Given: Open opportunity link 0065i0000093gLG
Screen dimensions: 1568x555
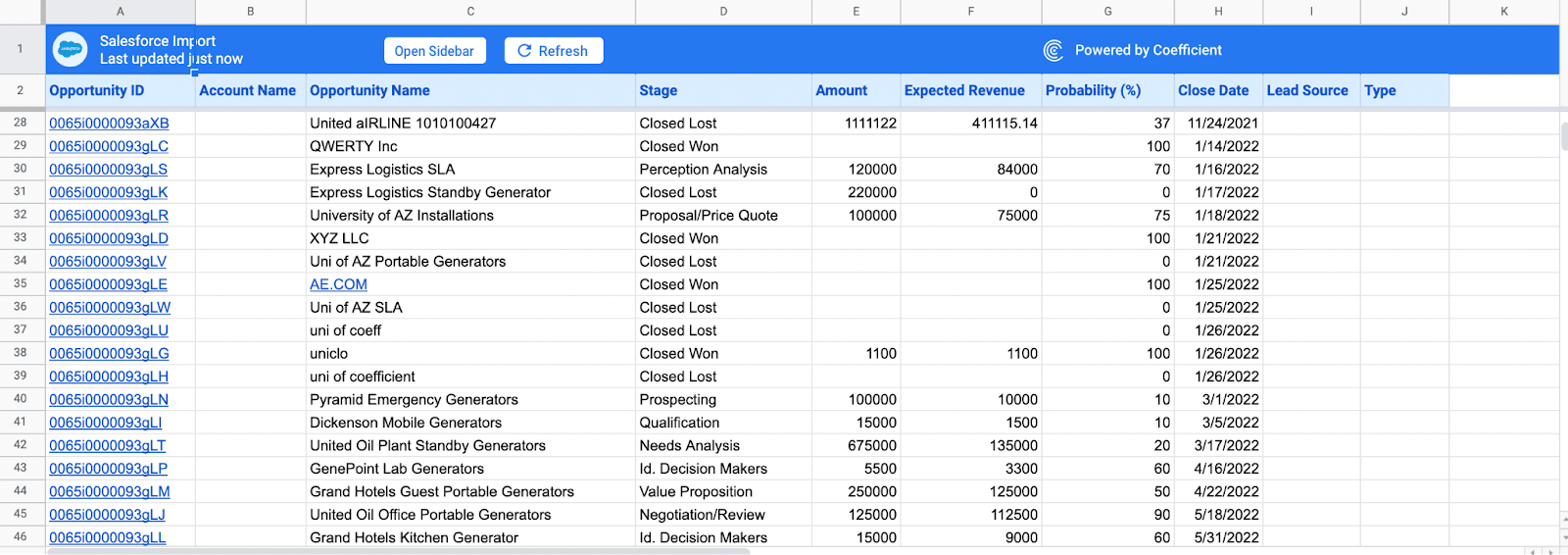Looking at the screenshot, I should coord(109,354).
